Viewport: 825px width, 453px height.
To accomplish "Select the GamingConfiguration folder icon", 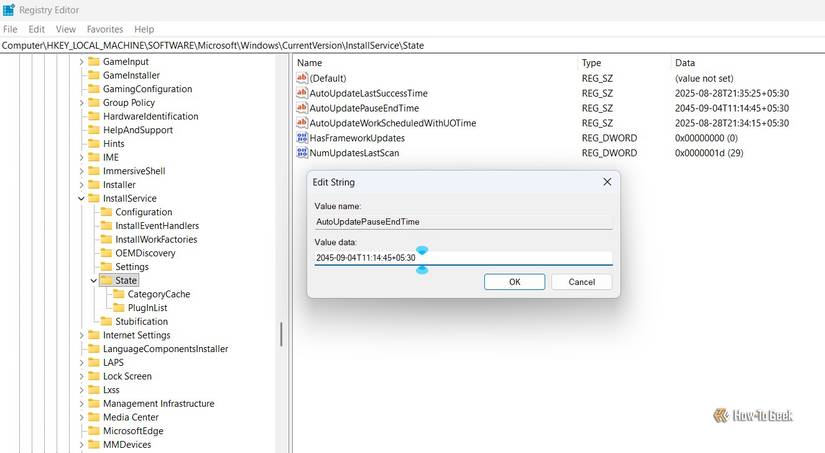I will click(94, 89).
